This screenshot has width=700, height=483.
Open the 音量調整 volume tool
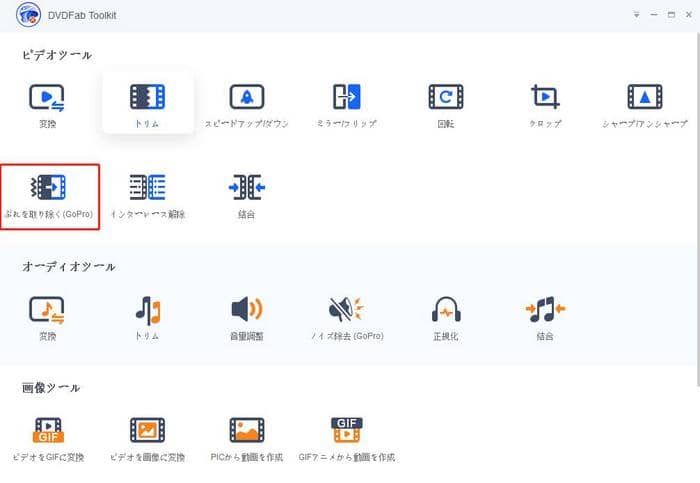pyautogui.click(x=247, y=311)
